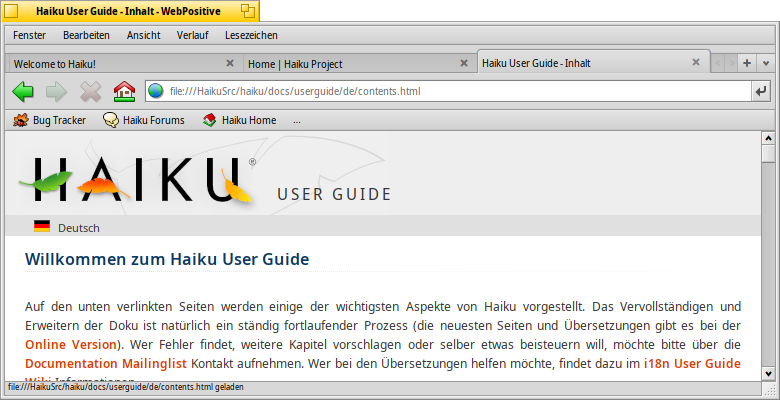Screen dimensions: 780x400
Task: Open a new tab with plus button
Action: coord(747,63)
